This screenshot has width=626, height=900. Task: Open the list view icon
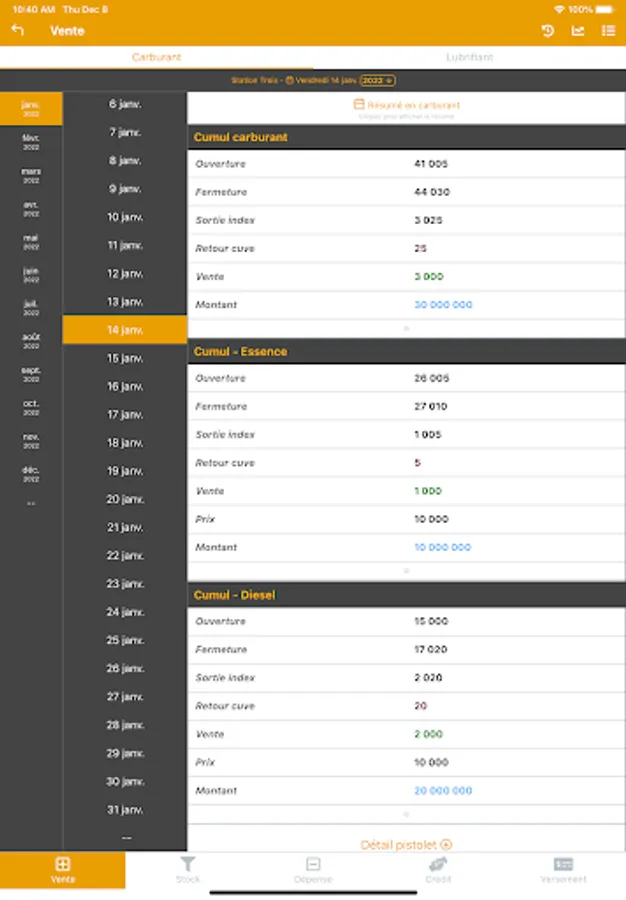tap(608, 31)
